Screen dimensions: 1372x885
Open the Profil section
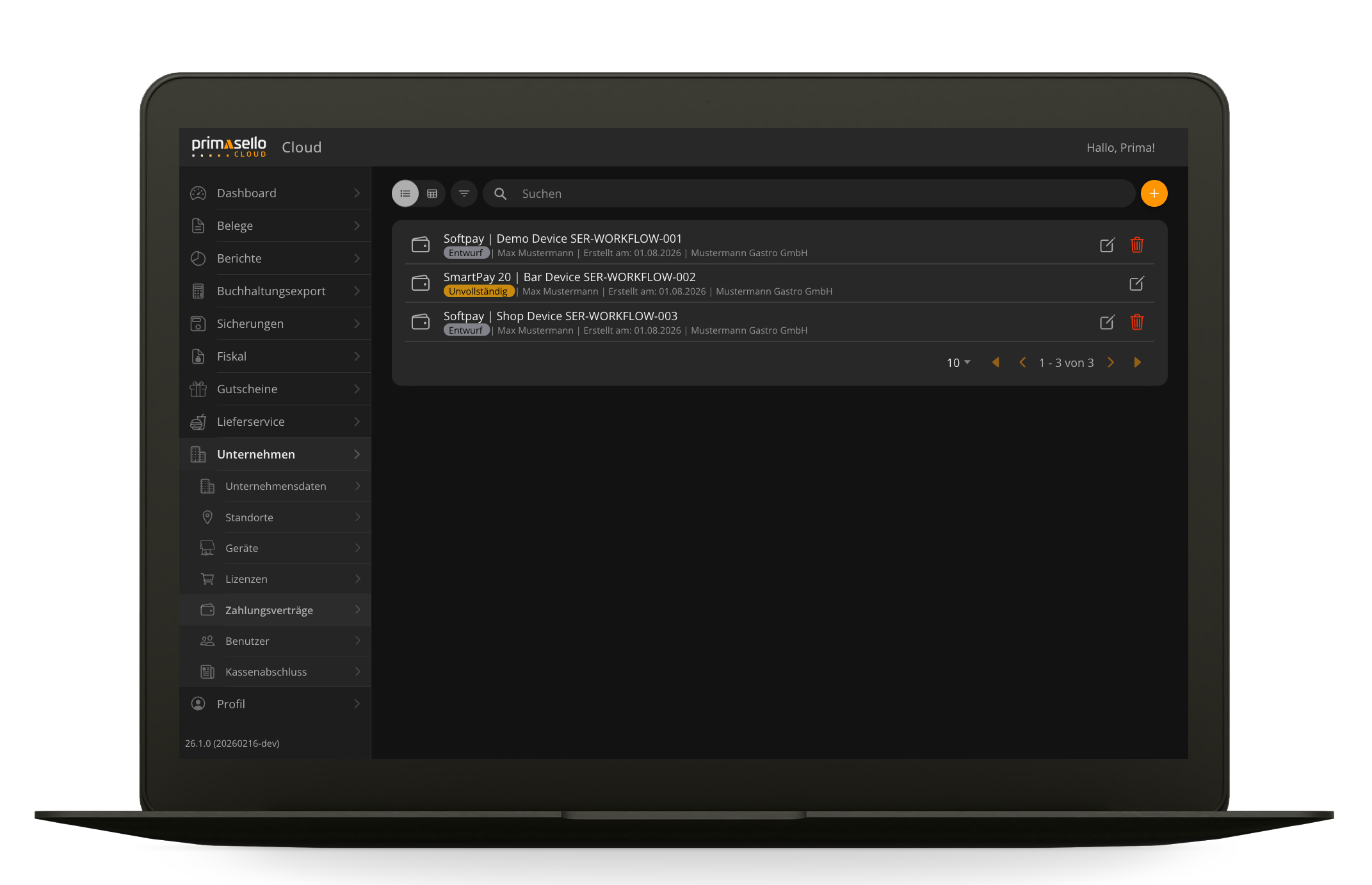(x=275, y=703)
